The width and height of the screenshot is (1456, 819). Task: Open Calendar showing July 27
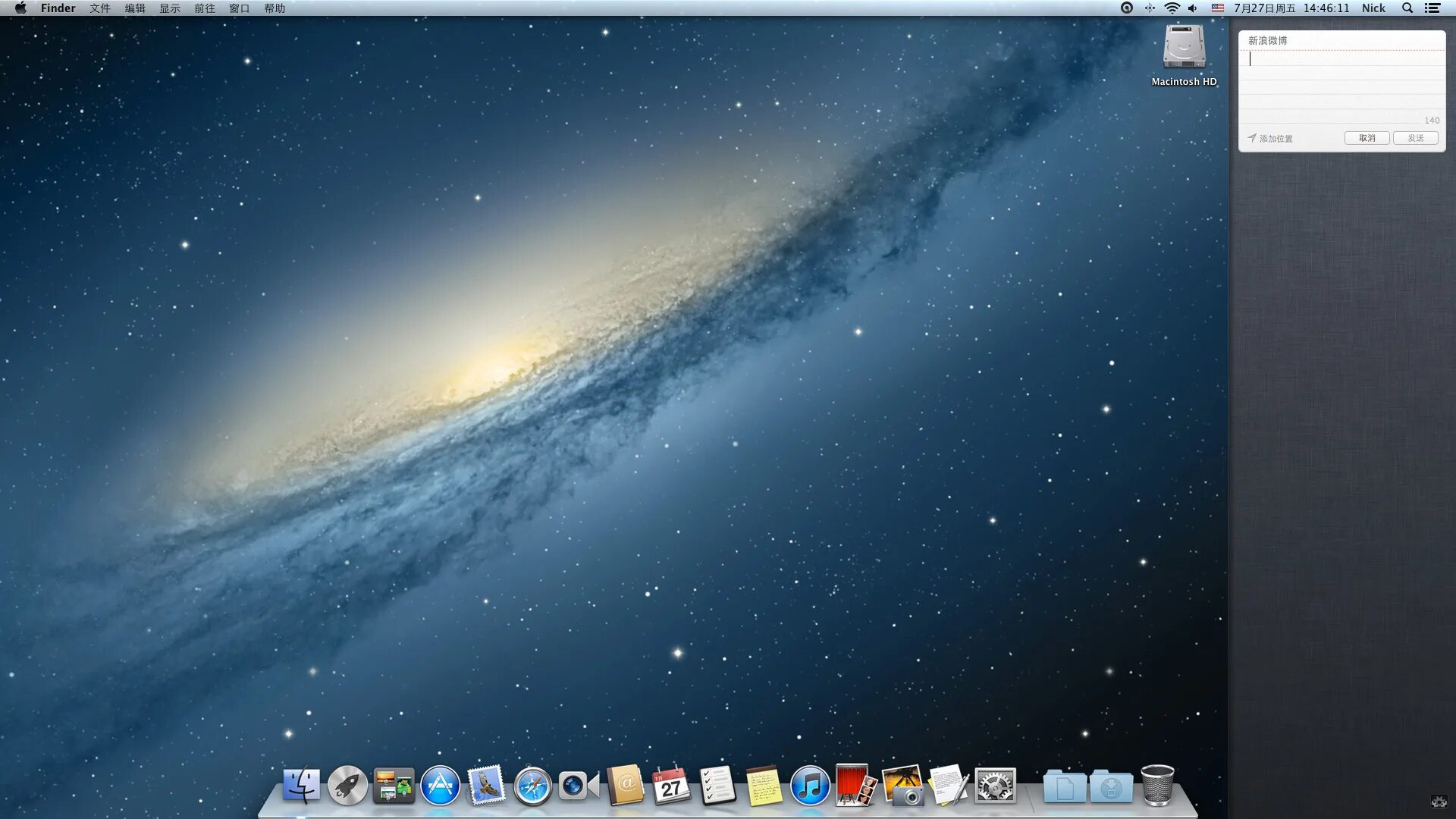click(672, 787)
